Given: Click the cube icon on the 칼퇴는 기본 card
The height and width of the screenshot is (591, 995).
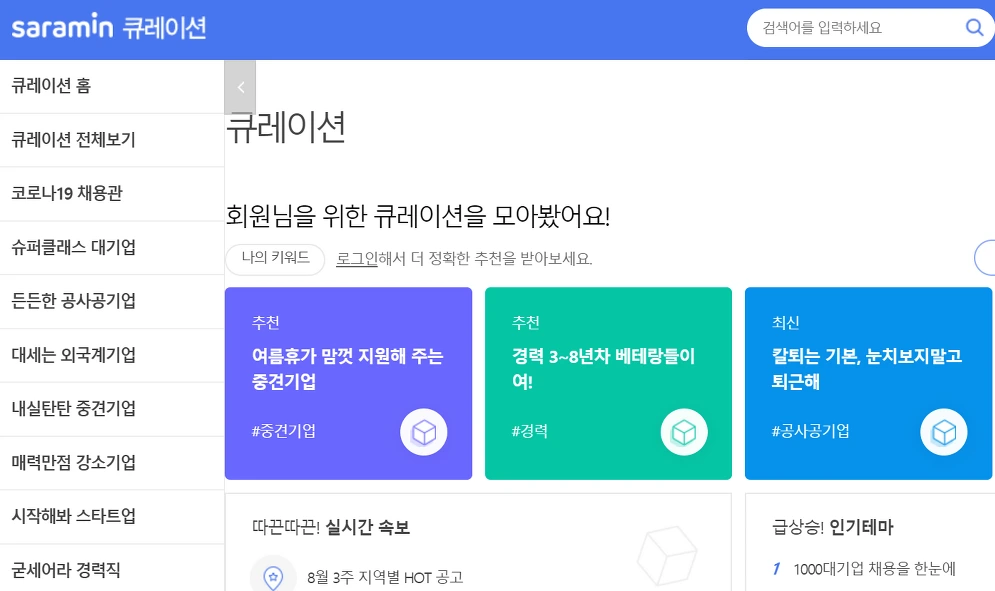Looking at the screenshot, I should tap(943, 432).
